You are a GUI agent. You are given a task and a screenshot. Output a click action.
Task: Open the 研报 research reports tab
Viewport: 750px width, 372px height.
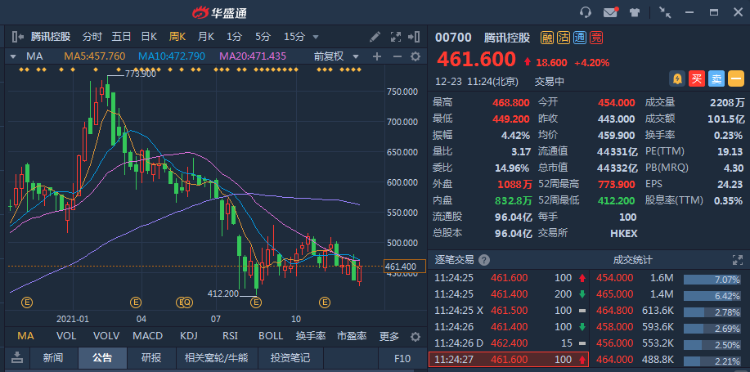pyautogui.click(x=151, y=358)
